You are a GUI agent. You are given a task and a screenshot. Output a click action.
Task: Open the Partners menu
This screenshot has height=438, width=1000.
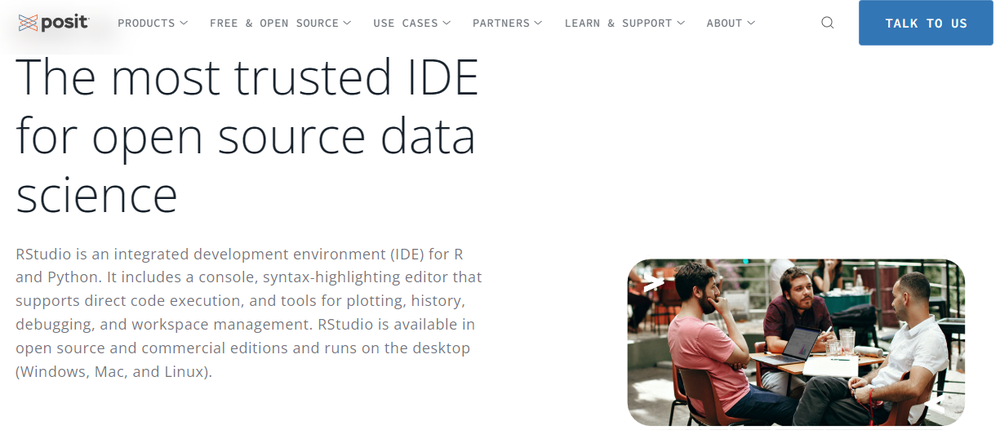pos(508,23)
